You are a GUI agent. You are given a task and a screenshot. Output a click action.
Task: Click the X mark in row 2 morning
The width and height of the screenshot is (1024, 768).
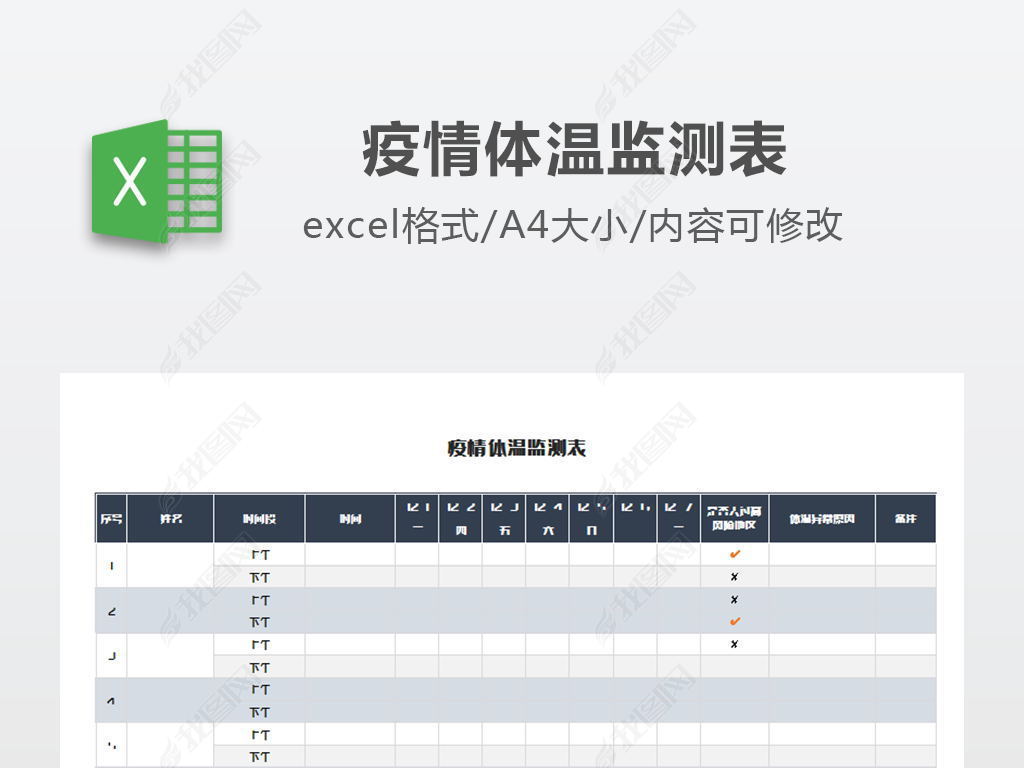(x=734, y=600)
